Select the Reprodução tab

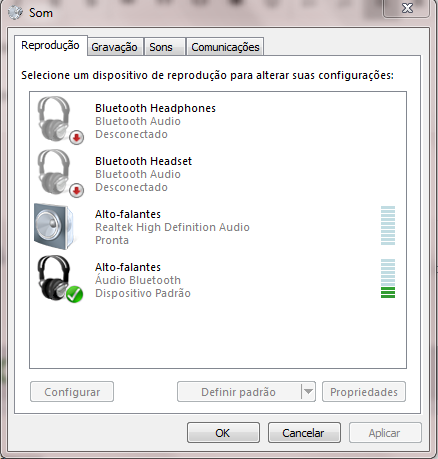(x=50, y=45)
